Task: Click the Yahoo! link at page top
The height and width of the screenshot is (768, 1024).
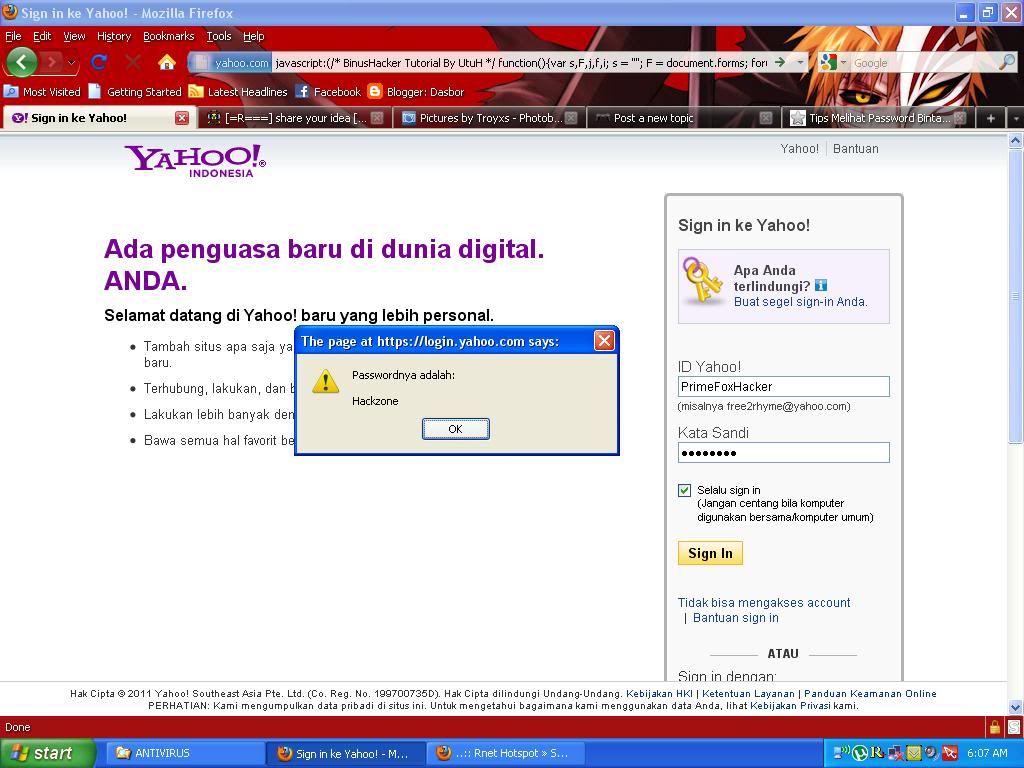Action: point(799,149)
